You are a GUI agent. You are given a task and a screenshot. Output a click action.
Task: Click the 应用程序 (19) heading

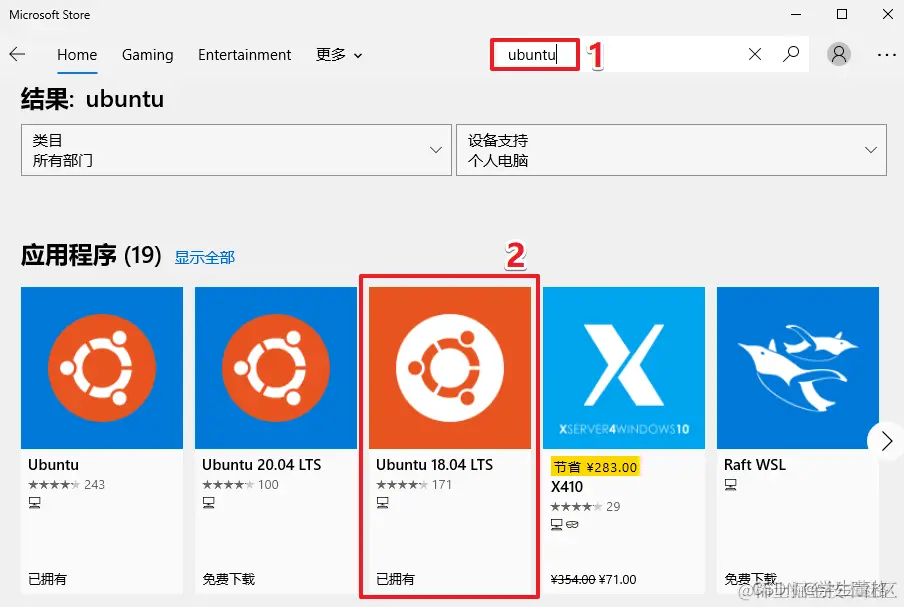point(91,255)
